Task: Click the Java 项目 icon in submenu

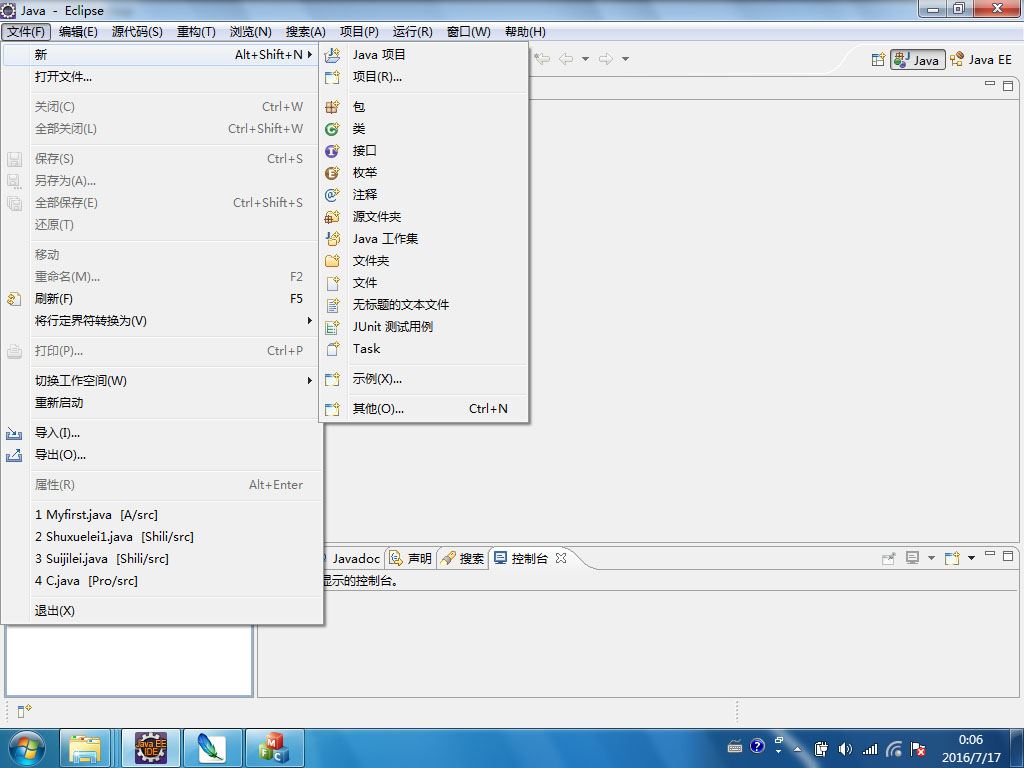Action: pyautogui.click(x=332, y=55)
